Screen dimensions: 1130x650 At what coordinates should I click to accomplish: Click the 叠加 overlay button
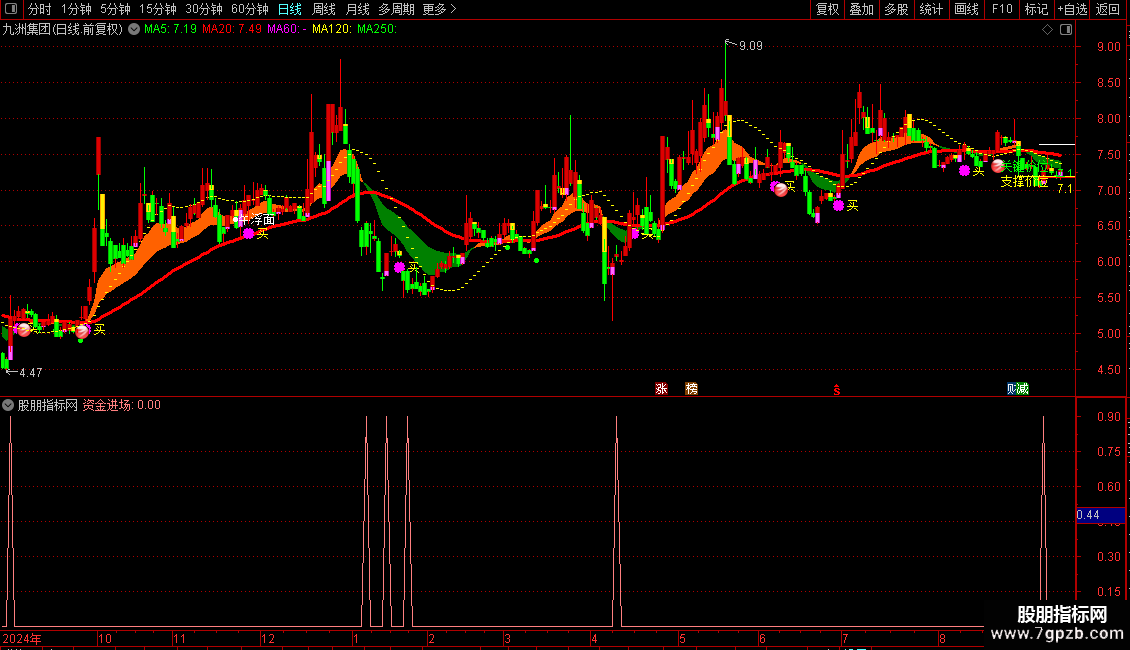pyautogui.click(x=862, y=9)
